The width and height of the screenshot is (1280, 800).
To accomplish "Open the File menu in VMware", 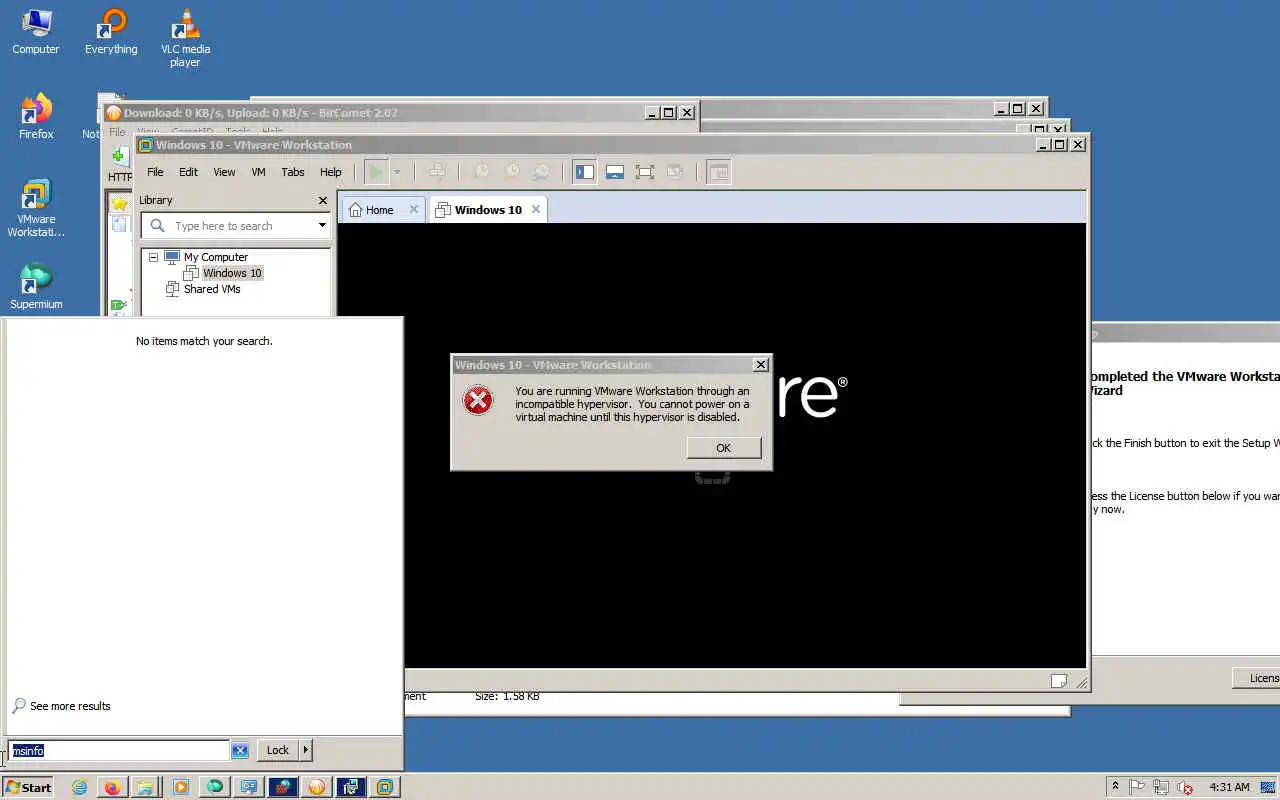I will point(155,172).
